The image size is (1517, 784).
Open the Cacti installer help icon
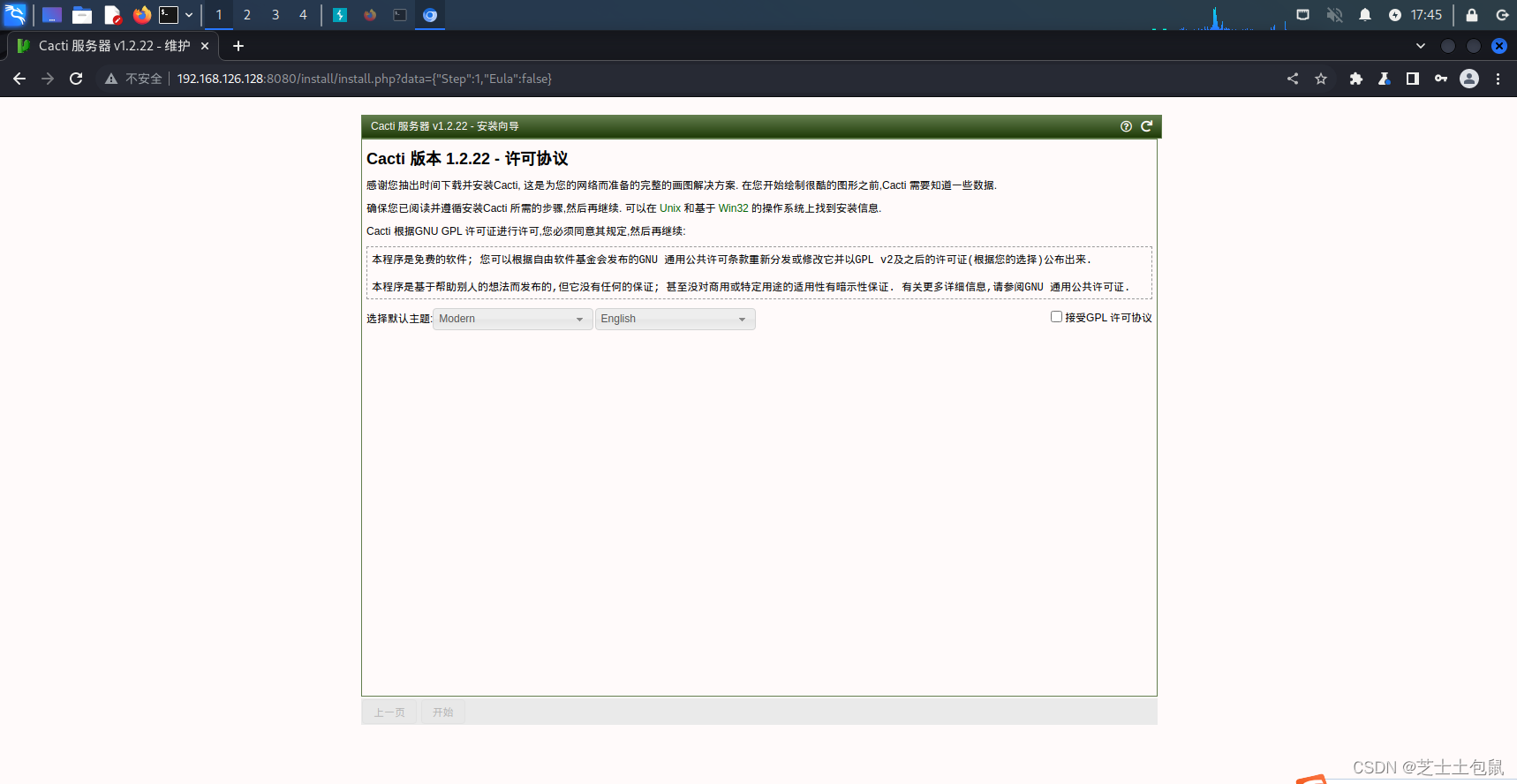pyautogui.click(x=1126, y=126)
